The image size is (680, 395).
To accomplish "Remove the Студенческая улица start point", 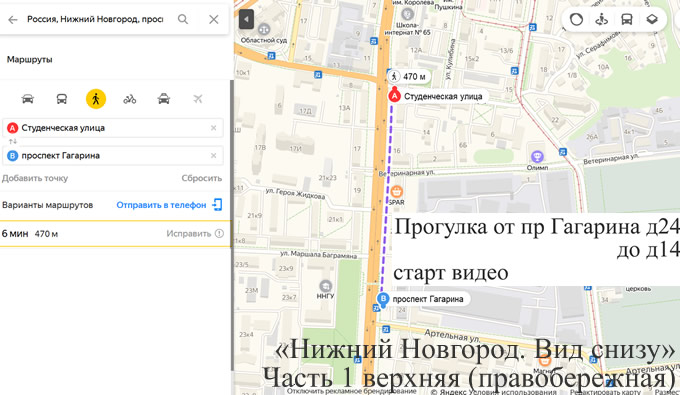I will [213, 128].
